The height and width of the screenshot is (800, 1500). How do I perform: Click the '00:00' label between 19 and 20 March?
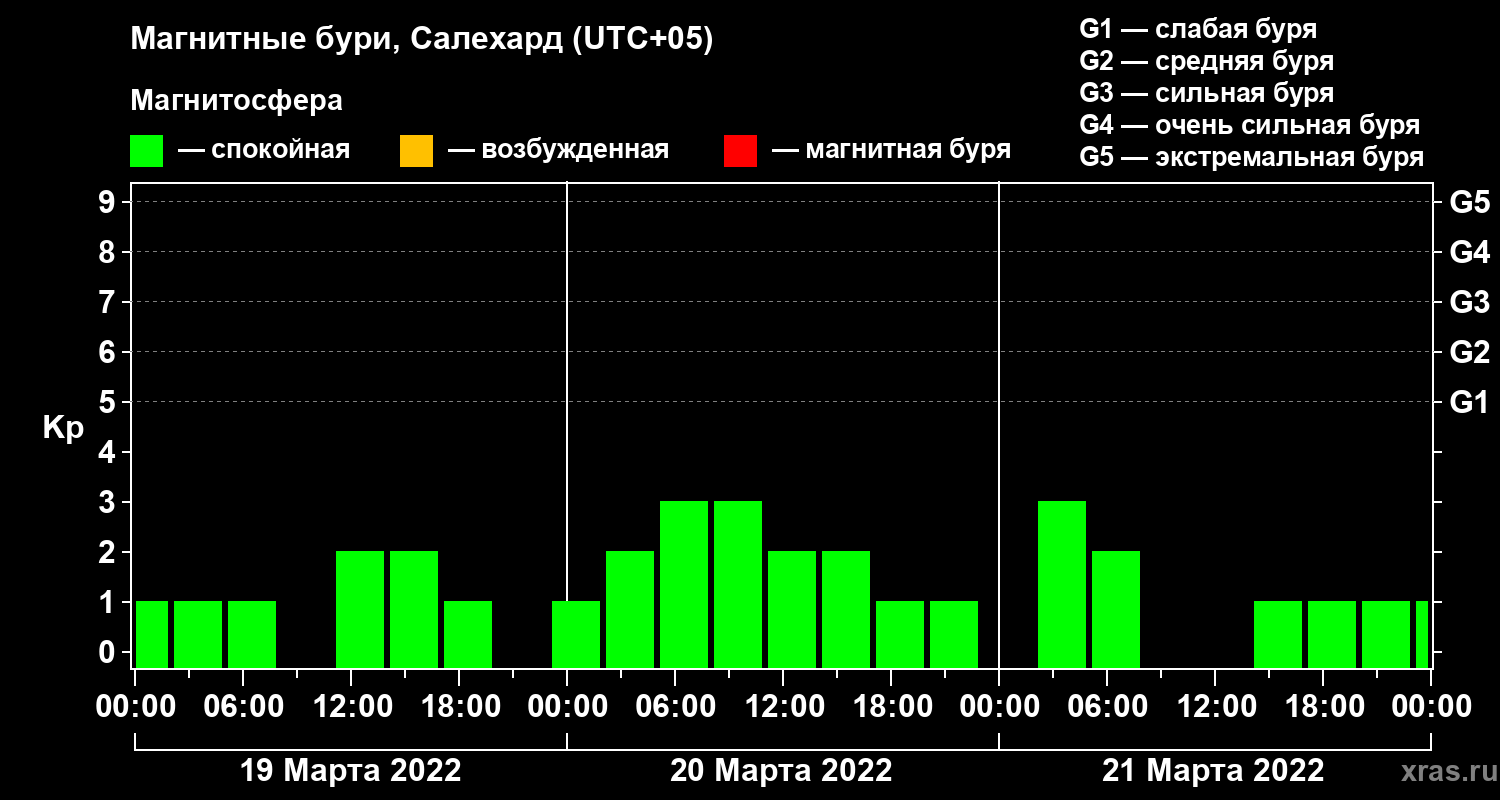coord(567,707)
